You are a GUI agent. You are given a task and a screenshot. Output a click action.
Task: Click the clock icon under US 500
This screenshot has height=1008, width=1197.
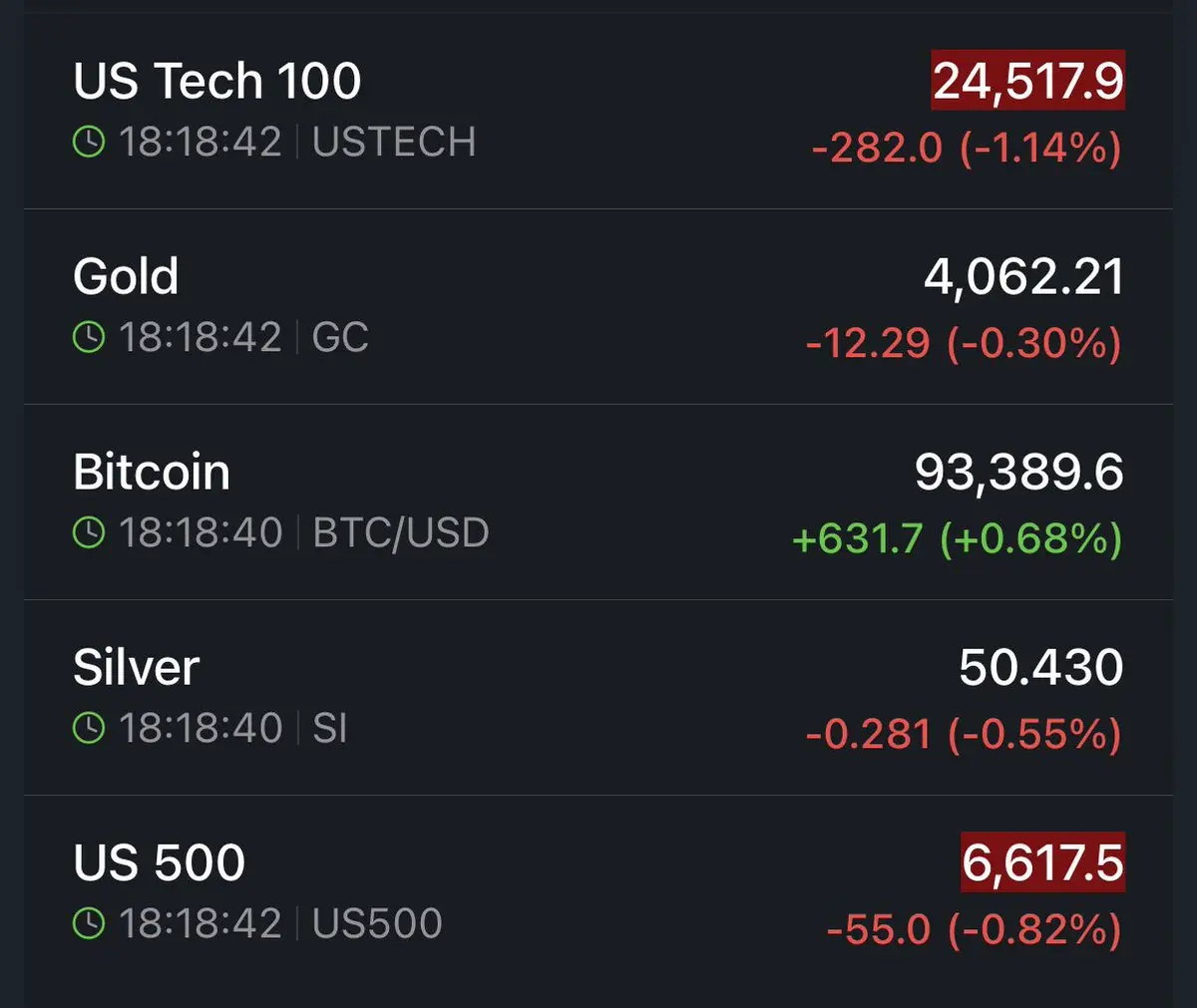tap(89, 924)
